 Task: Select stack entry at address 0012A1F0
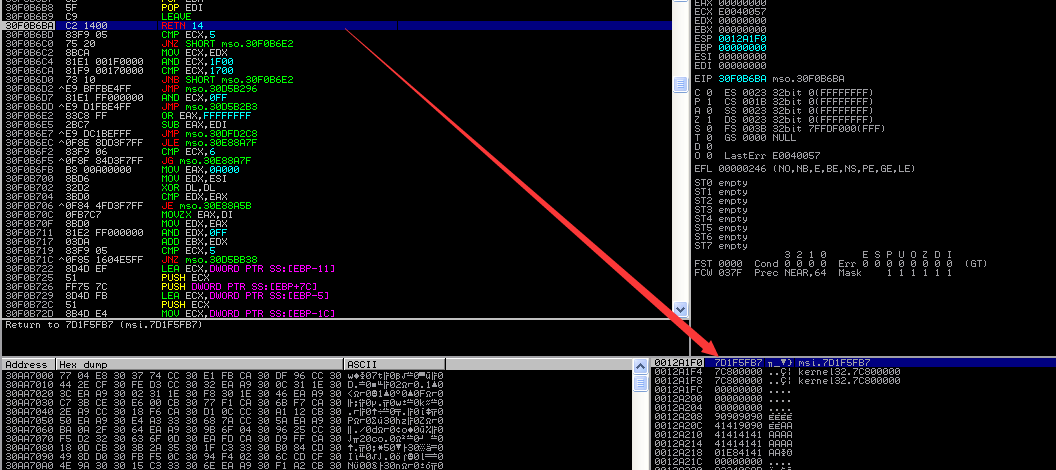[678, 362]
